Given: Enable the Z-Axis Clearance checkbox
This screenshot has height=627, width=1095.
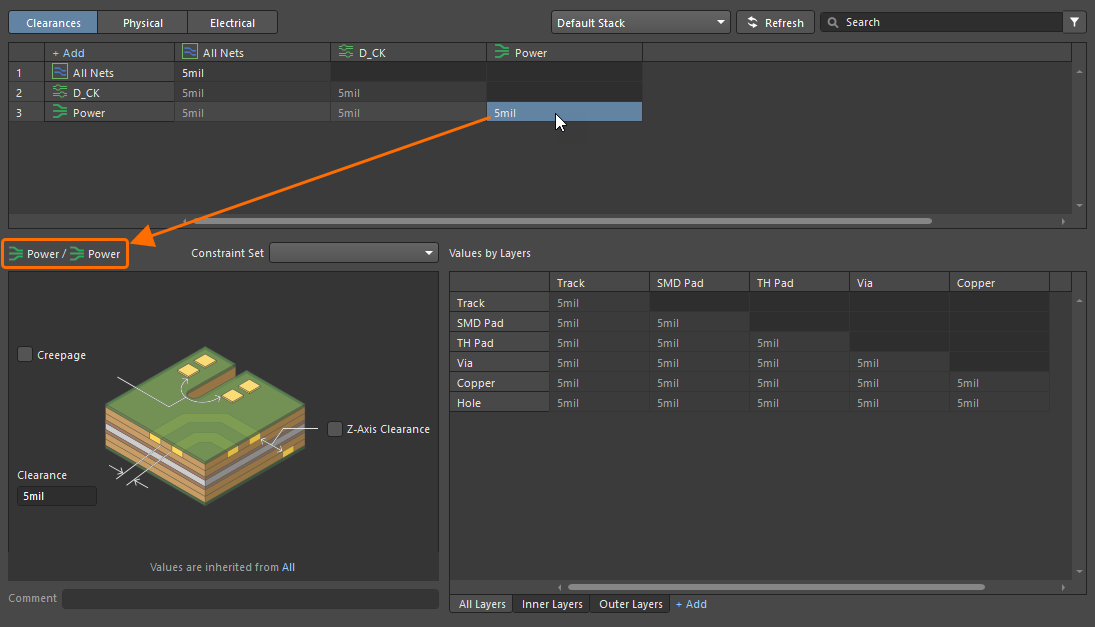Looking at the screenshot, I should click(x=335, y=429).
